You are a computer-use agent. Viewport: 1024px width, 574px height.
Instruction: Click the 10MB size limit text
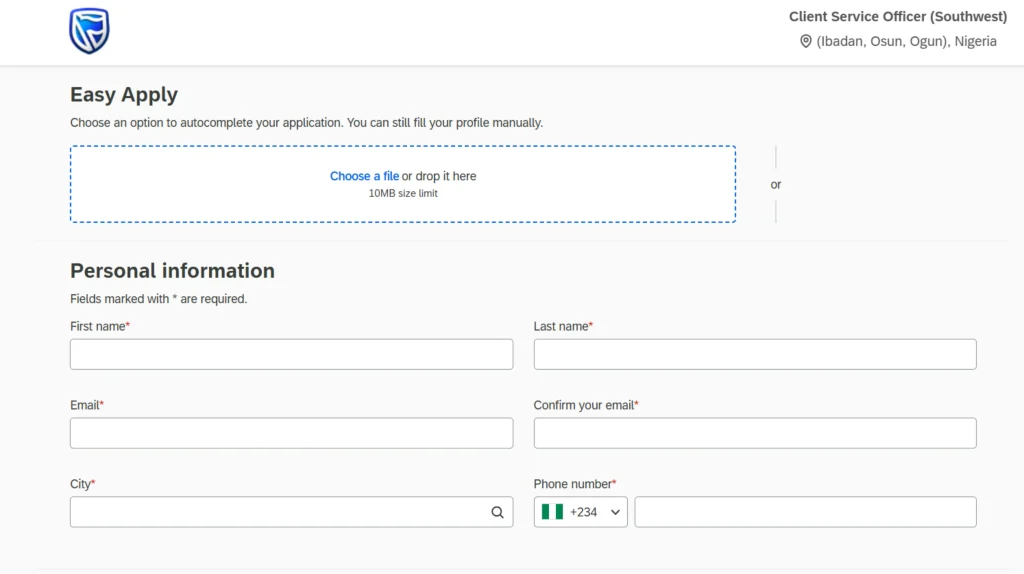[403, 193]
